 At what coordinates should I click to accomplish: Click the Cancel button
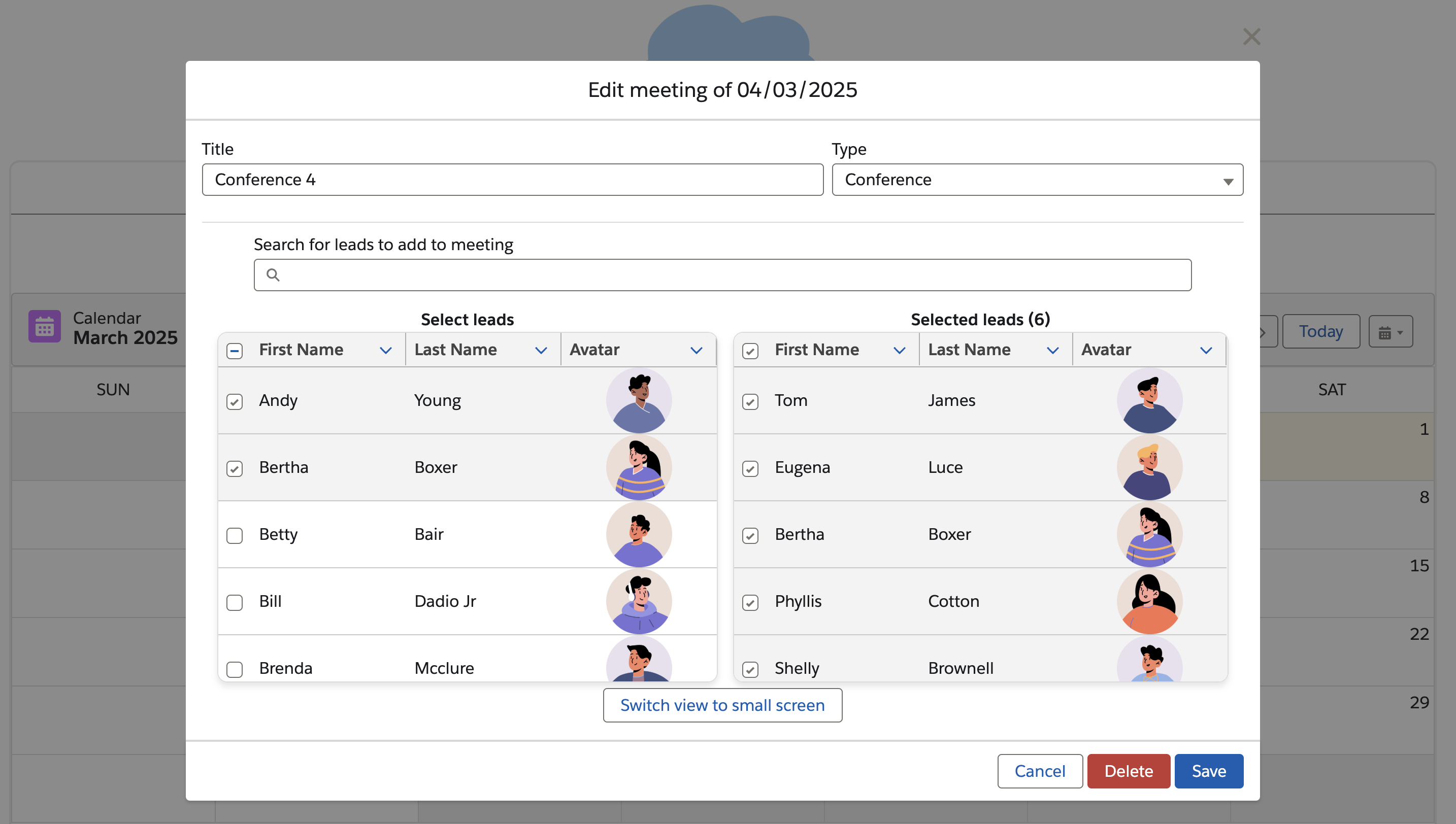coord(1040,771)
